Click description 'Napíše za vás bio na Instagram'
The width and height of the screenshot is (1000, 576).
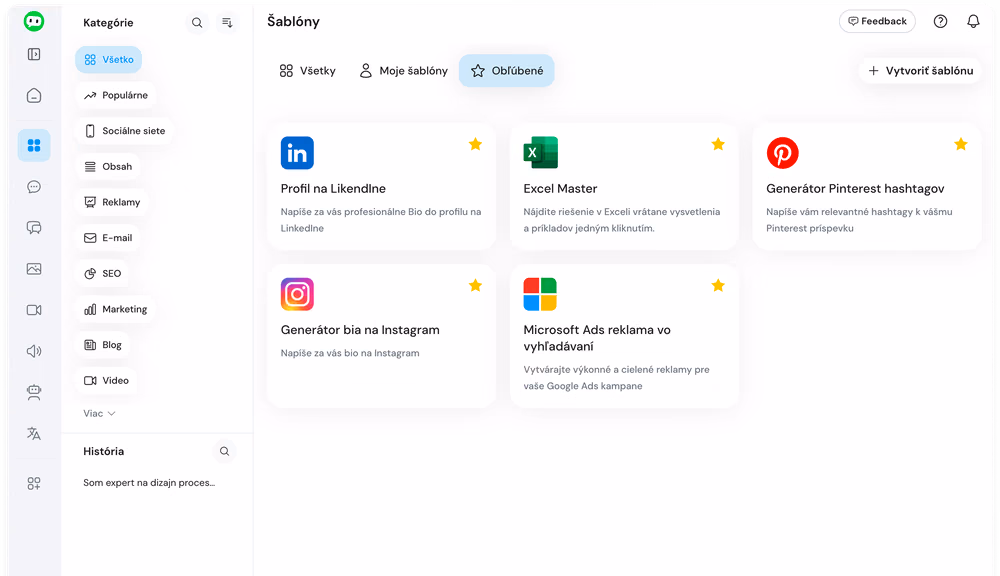350,353
